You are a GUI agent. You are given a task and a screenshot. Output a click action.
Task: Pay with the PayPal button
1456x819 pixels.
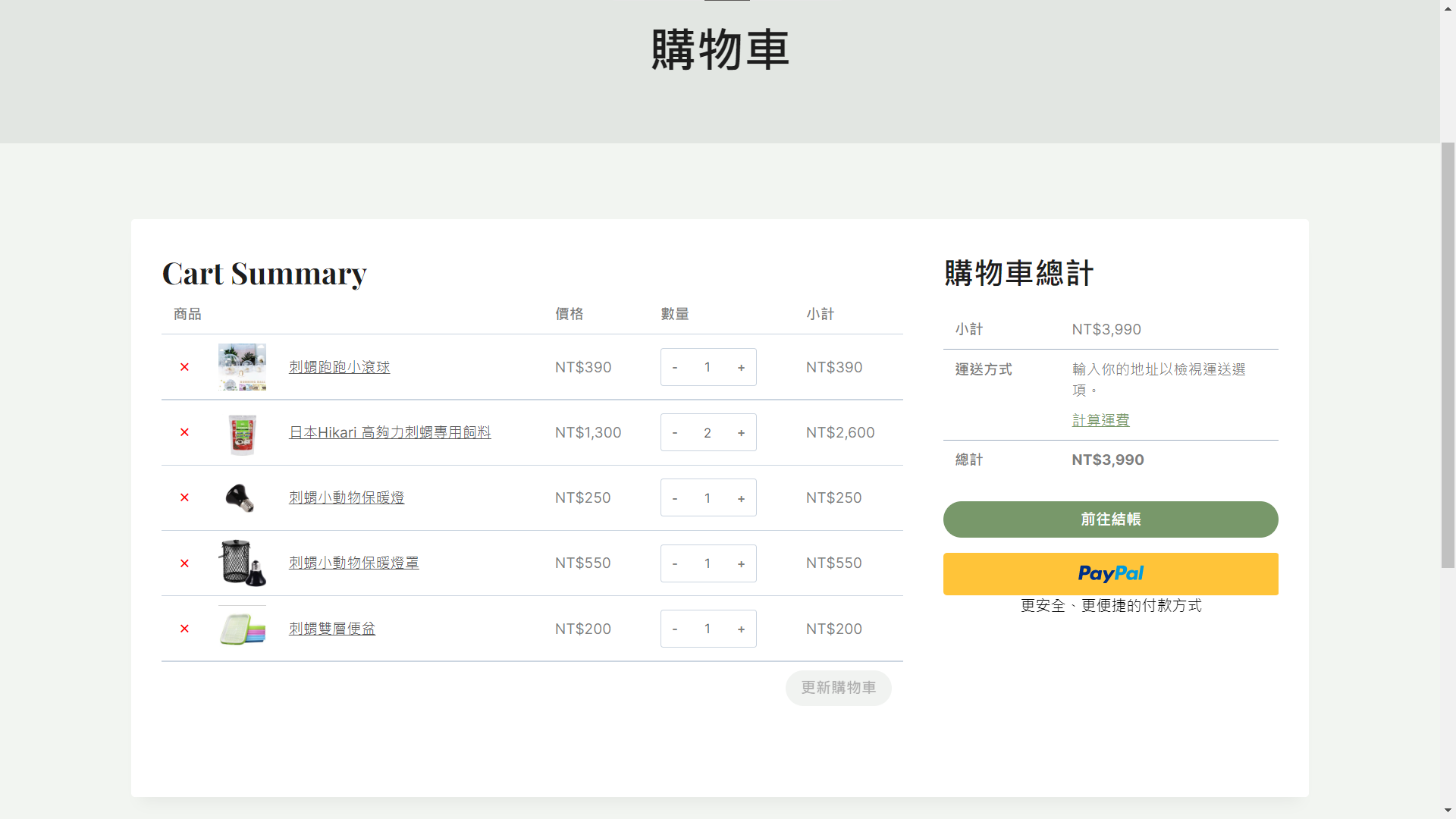(x=1110, y=574)
